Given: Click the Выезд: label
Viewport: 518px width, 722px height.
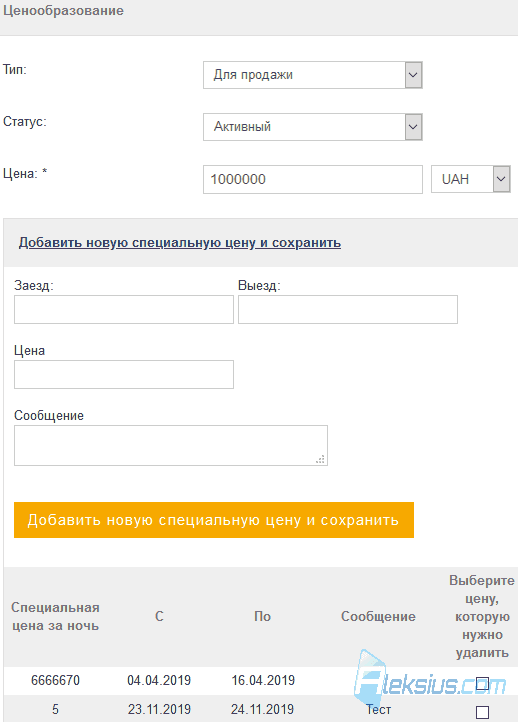Looking at the screenshot, I should point(259,285).
